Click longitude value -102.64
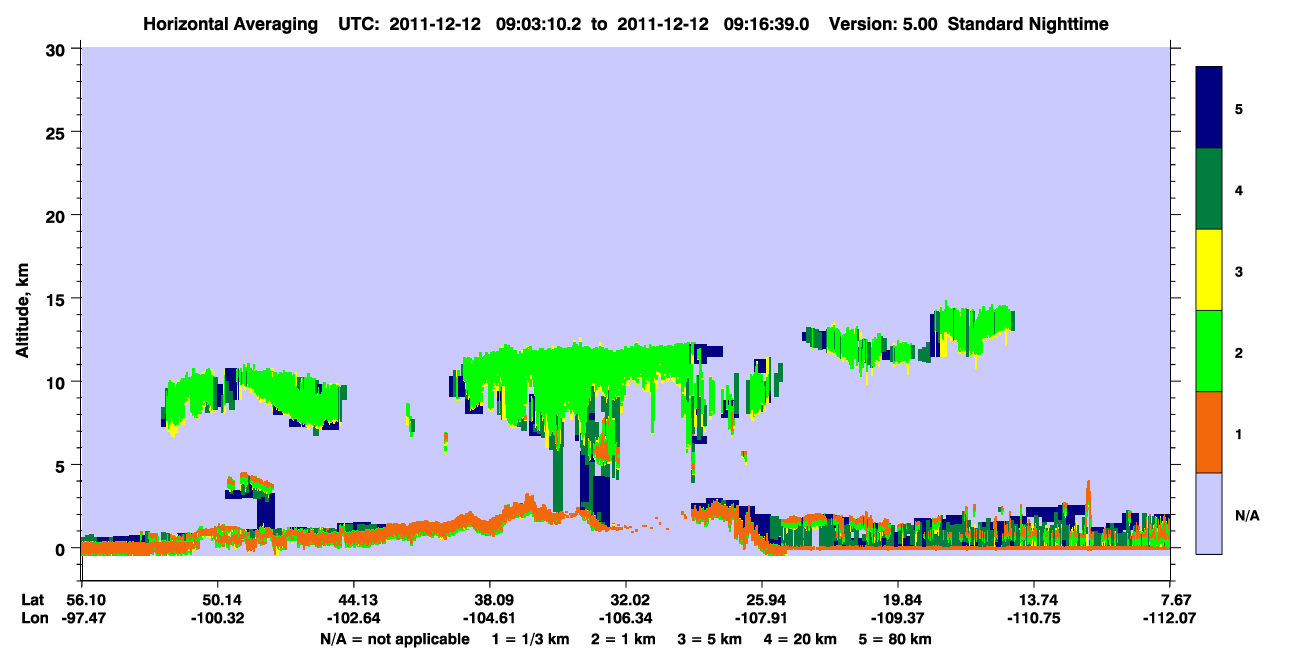This screenshot has height=667, width=1300. (x=354, y=618)
